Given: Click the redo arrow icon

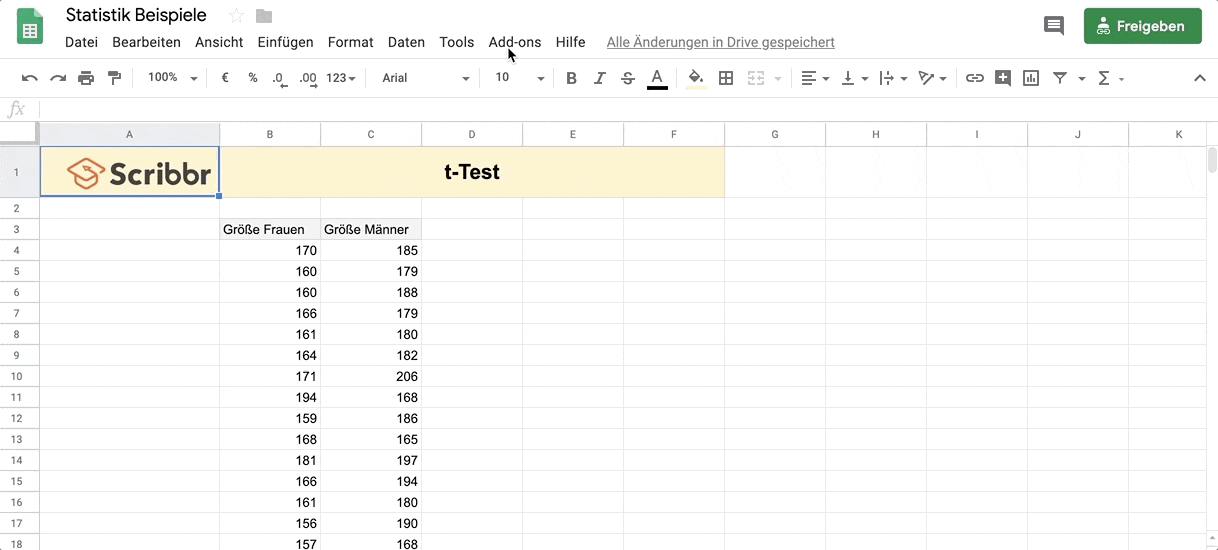Looking at the screenshot, I should coord(58,78).
